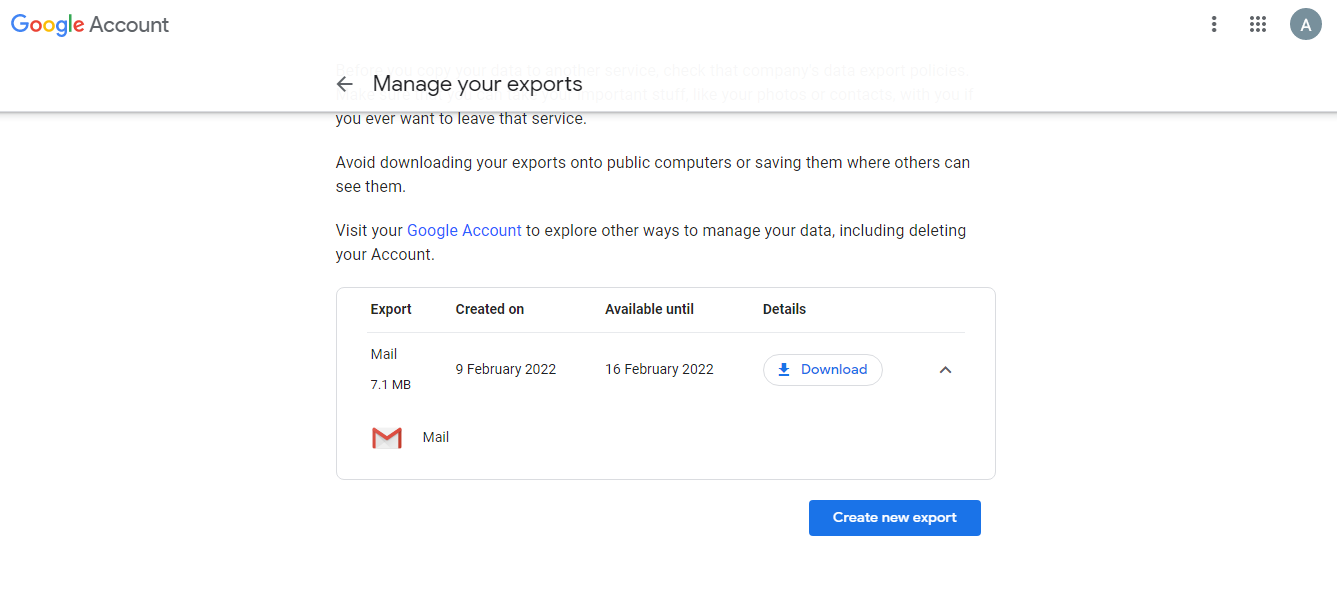The width and height of the screenshot is (1337, 590).
Task: Open the three-dot more options menu
Action: (1214, 25)
